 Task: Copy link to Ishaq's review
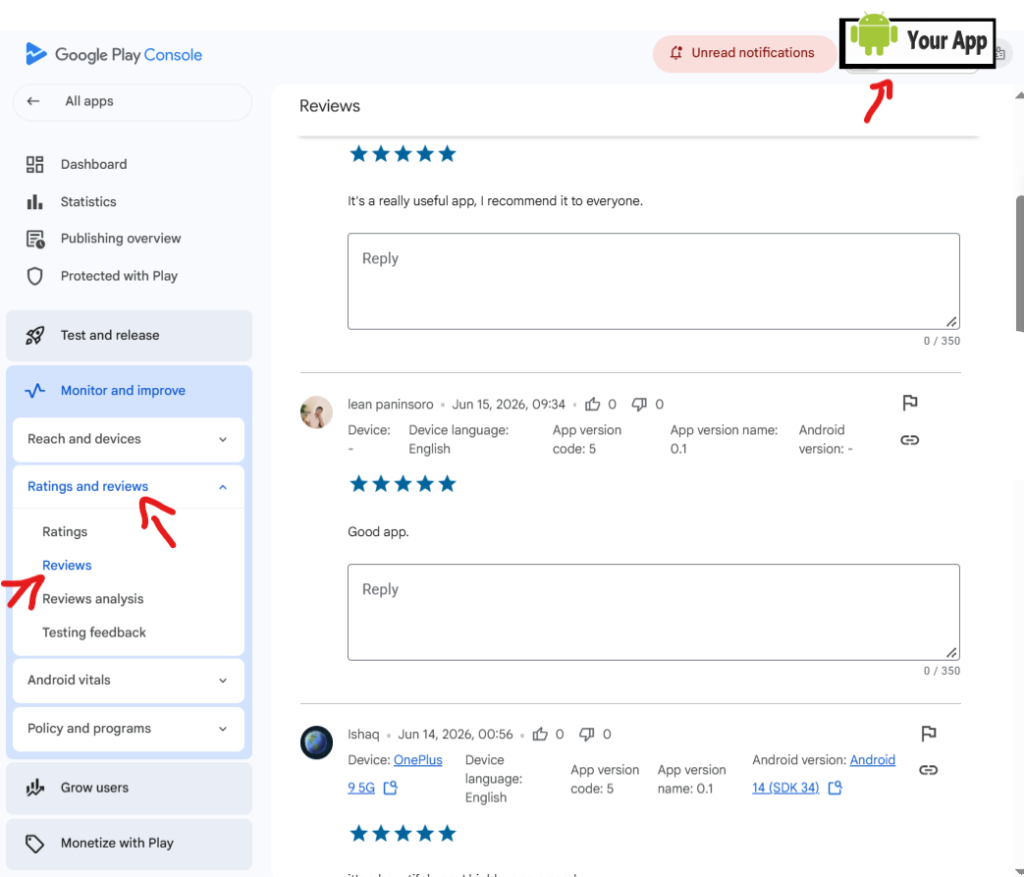pos(928,770)
